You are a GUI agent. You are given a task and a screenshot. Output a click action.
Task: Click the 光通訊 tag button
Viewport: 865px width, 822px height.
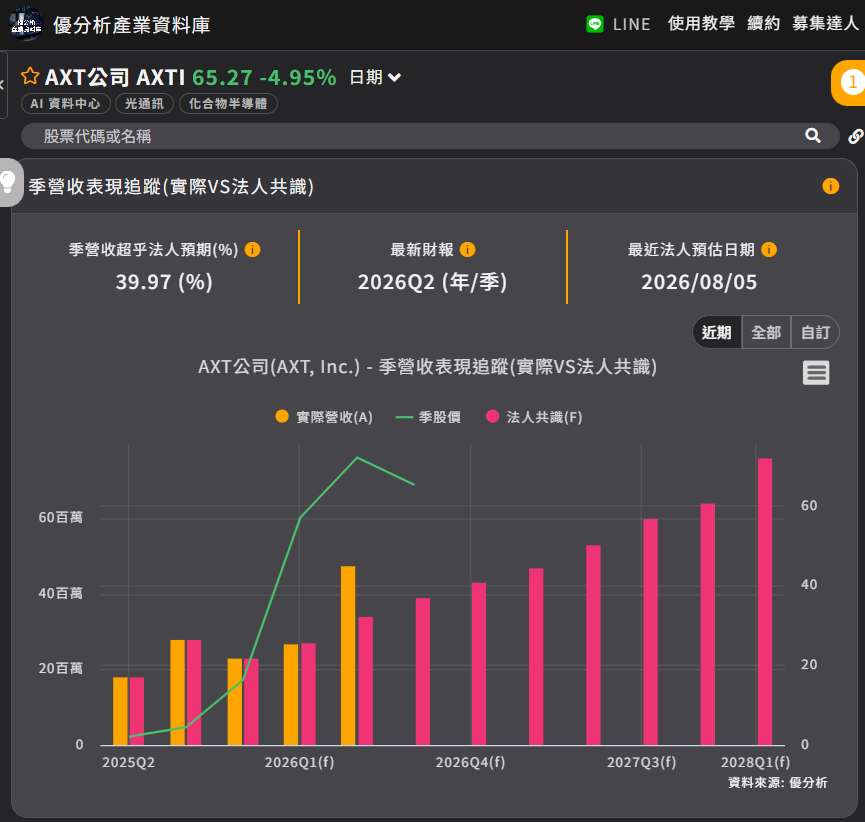click(x=144, y=104)
